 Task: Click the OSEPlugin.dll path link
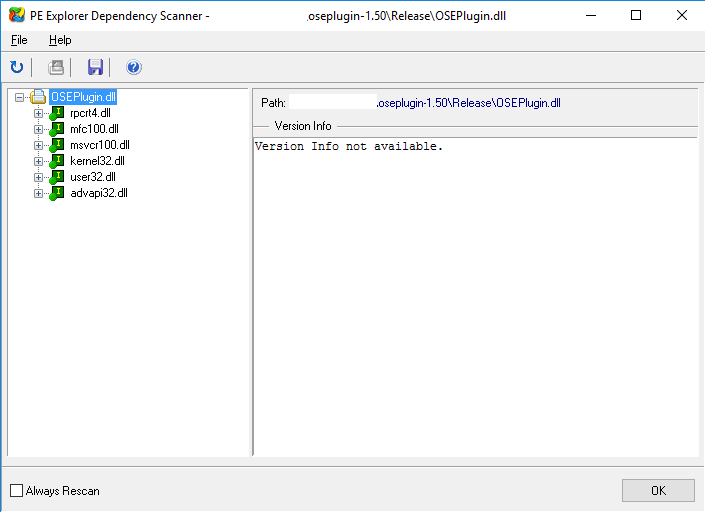click(x=469, y=103)
